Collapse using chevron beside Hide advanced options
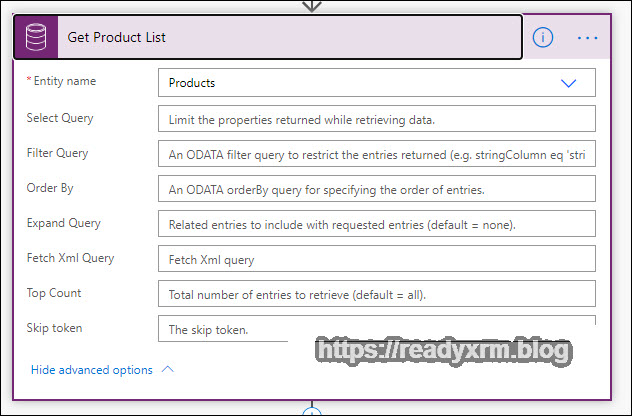Screen dimensions: 632x416 pos(168,369)
